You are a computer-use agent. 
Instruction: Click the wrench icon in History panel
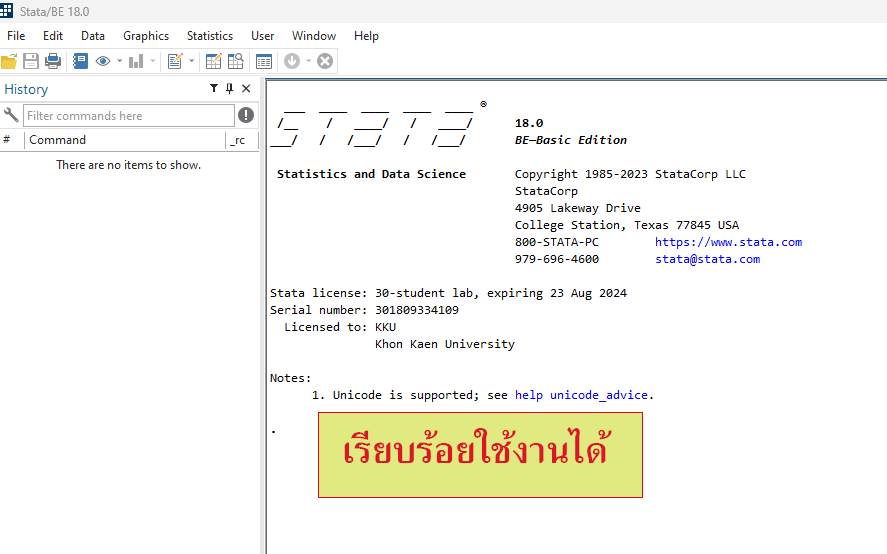coord(11,115)
